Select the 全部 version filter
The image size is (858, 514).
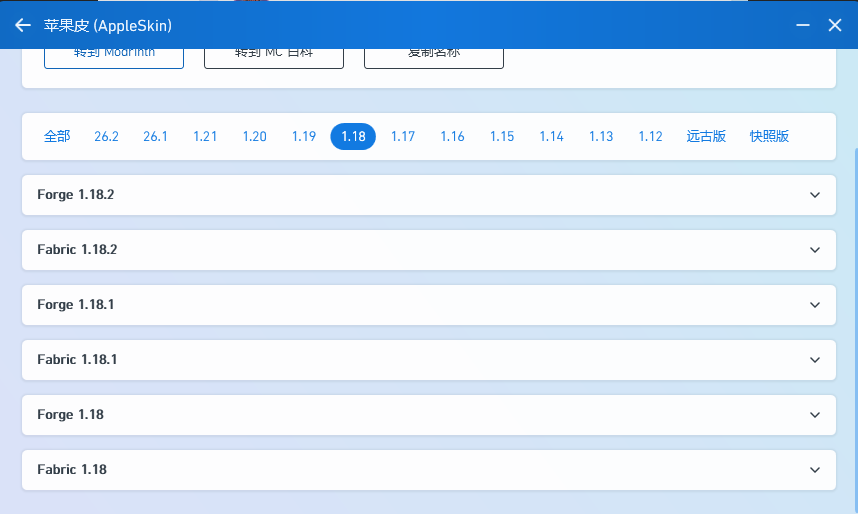click(x=57, y=136)
